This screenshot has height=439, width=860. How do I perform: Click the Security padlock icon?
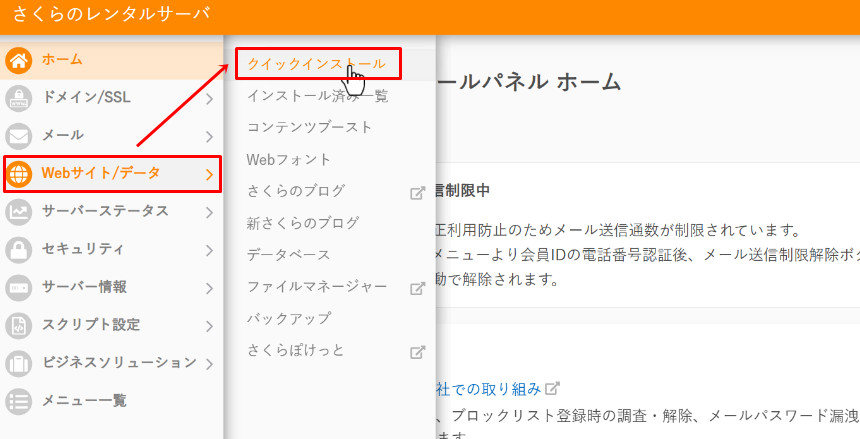pyautogui.click(x=19, y=249)
